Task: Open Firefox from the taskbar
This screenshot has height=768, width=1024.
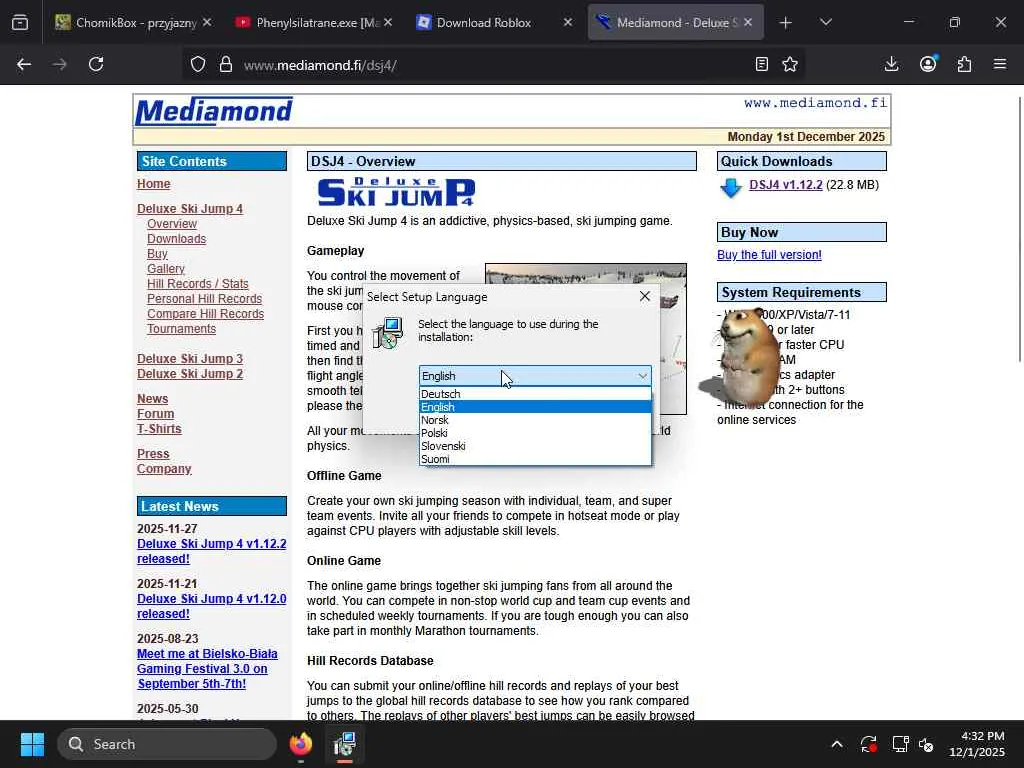Action: tap(301, 744)
